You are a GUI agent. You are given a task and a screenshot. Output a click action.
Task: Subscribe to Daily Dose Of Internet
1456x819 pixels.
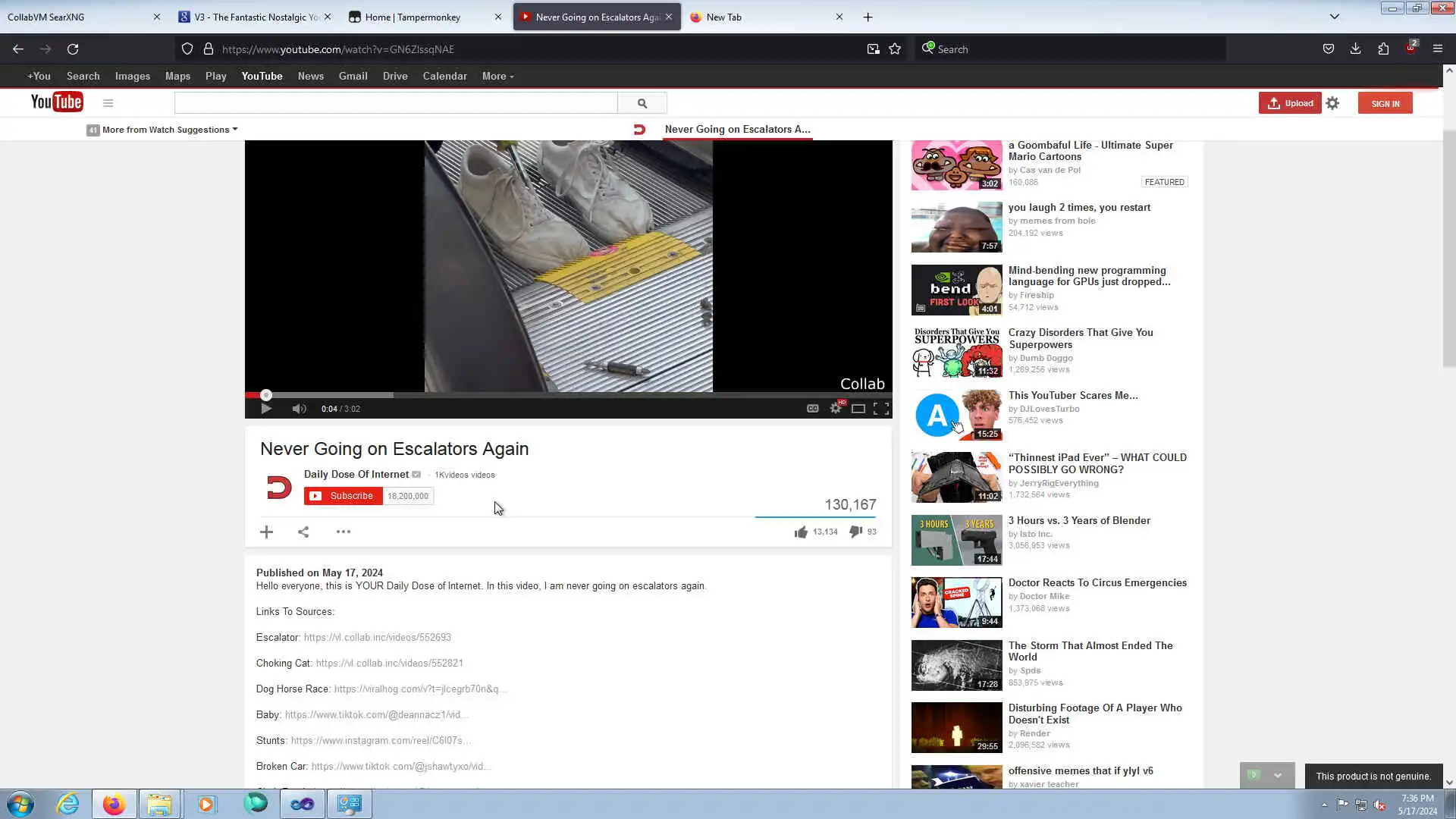pos(343,496)
